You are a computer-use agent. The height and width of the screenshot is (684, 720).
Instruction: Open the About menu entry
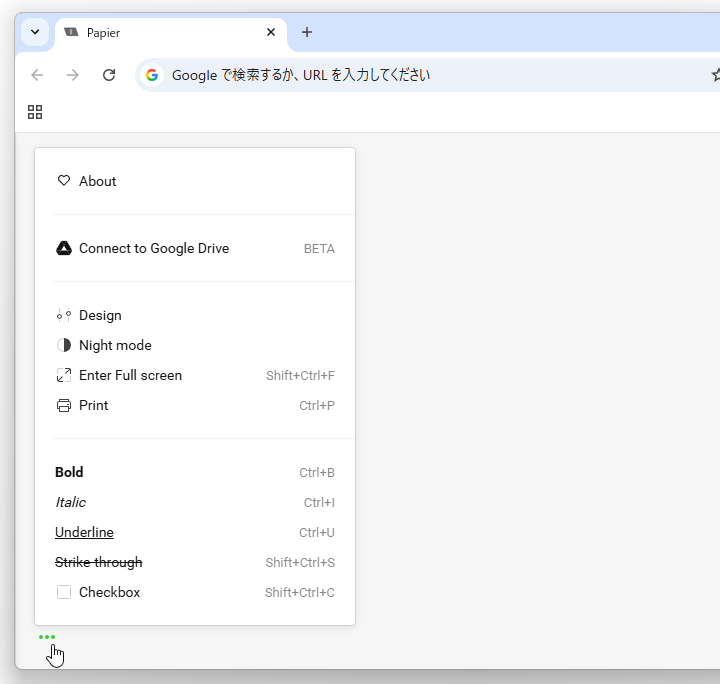[x=97, y=181]
